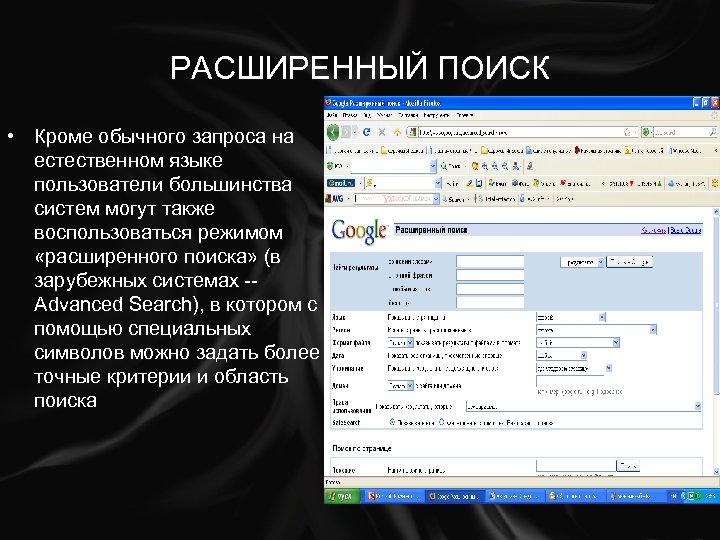Open the language (Язык) dropdown
Screen dimensions: 720x540
click(571, 317)
